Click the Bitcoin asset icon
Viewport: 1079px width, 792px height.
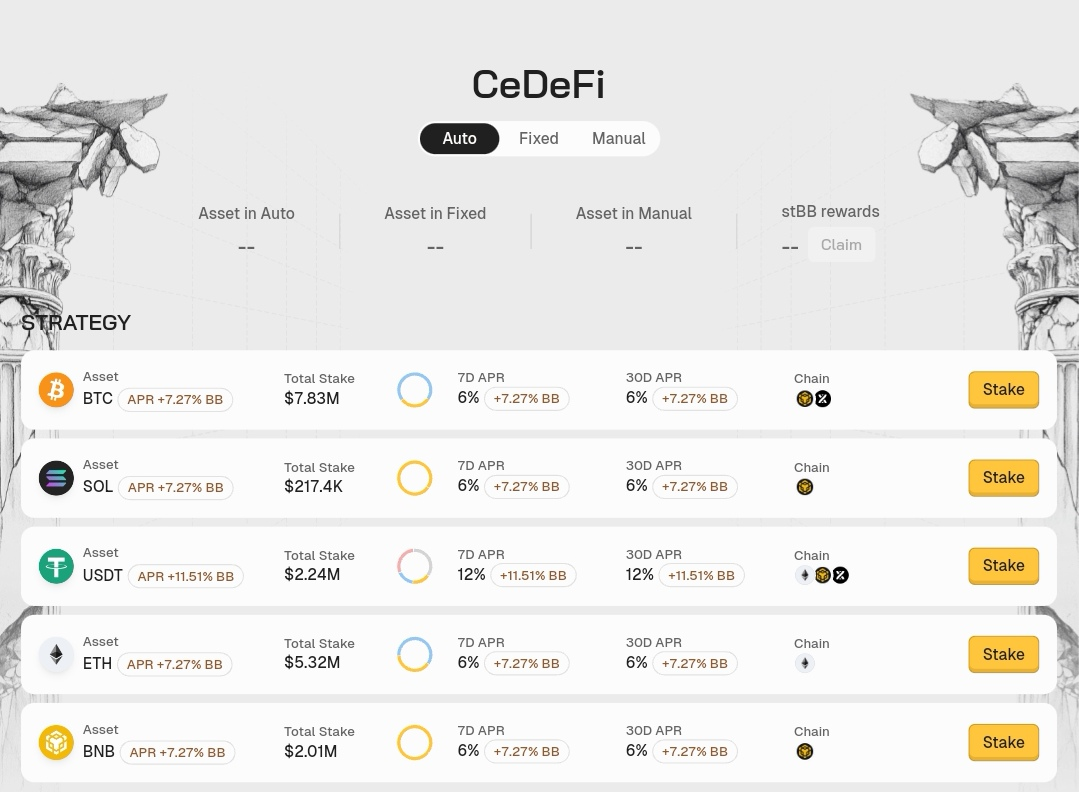(x=56, y=389)
